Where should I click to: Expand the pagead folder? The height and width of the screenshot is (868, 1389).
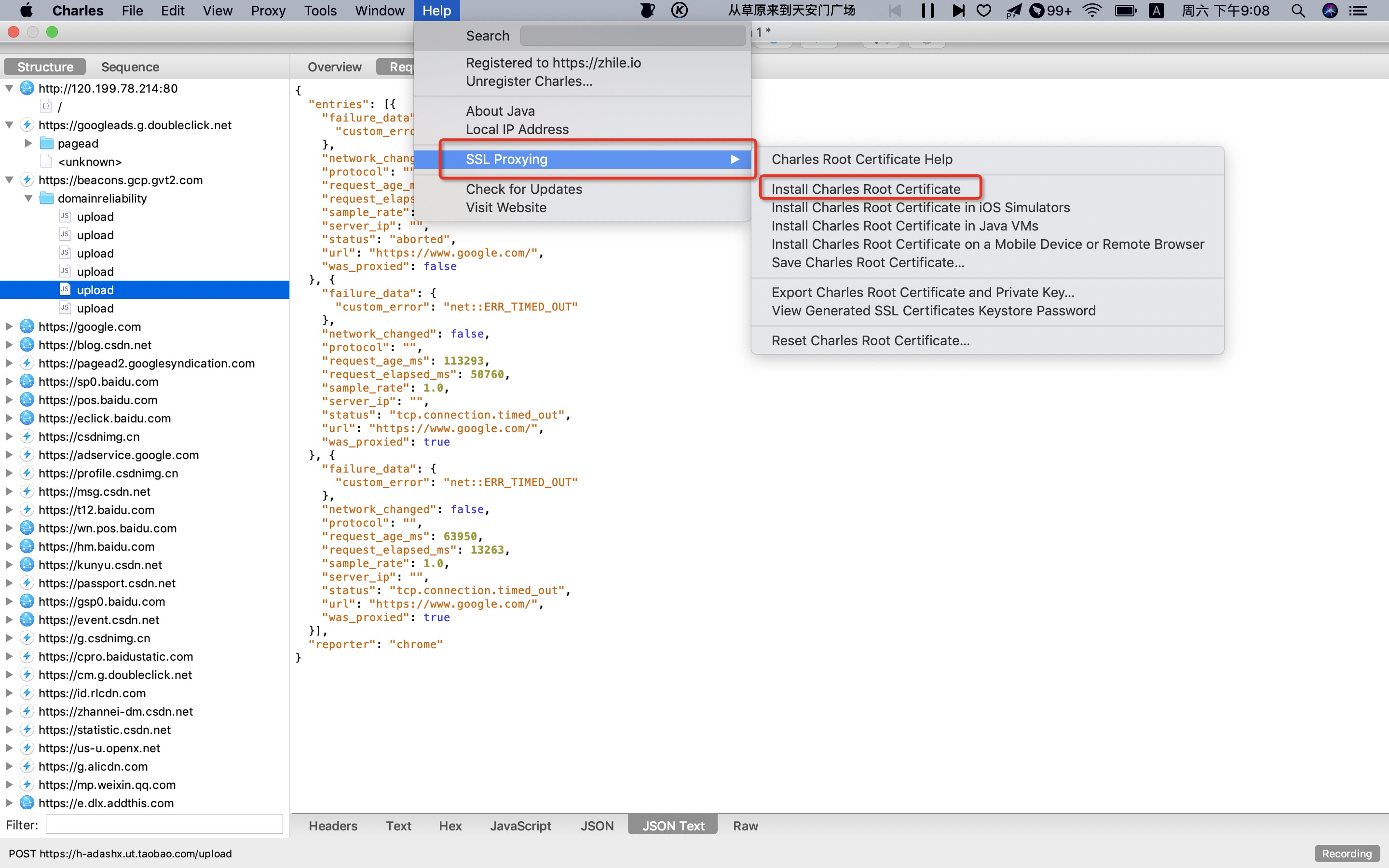point(28,144)
